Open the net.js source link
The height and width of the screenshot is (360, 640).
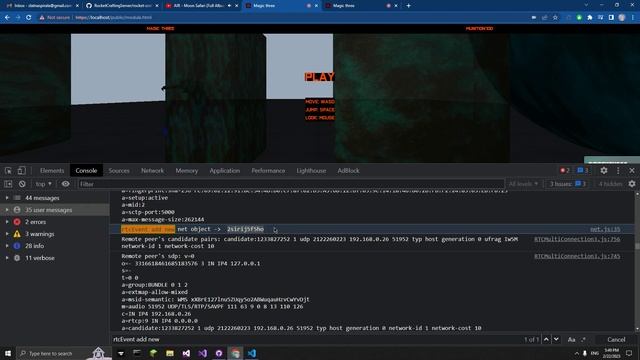(x=605, y=229)
